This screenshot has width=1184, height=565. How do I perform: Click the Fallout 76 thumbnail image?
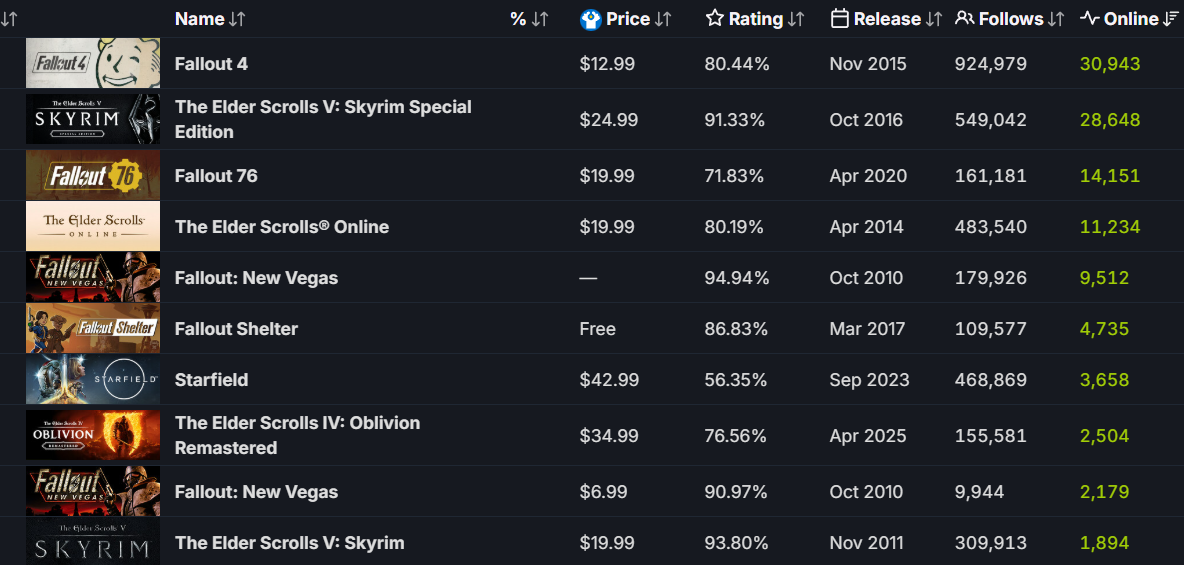tap(93, 176)
